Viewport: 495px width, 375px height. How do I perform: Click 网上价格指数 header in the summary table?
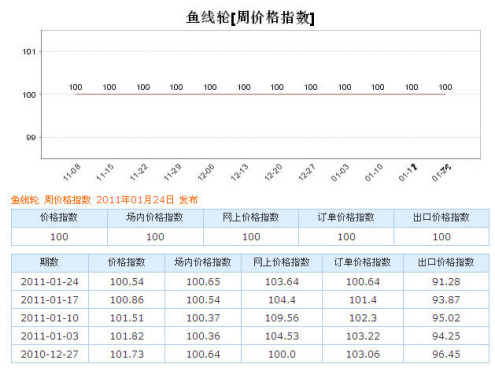pos(251,218)
